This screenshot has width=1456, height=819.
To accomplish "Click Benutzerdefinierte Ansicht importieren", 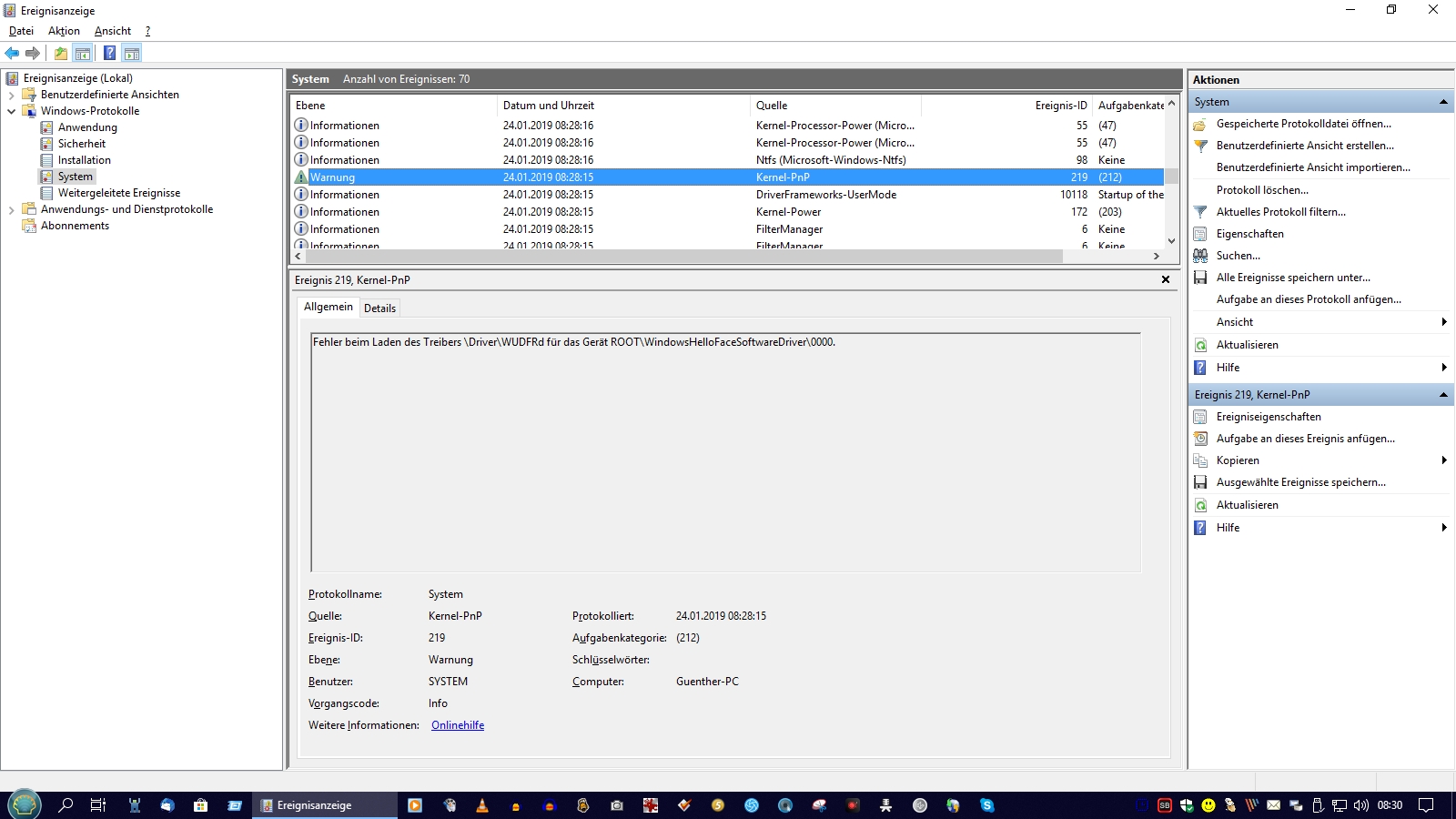I will (x=1313, y=167).
